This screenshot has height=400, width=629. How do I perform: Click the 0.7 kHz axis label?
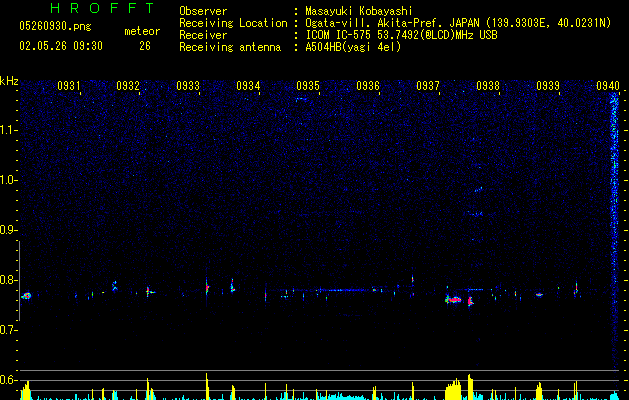[9, 330]
